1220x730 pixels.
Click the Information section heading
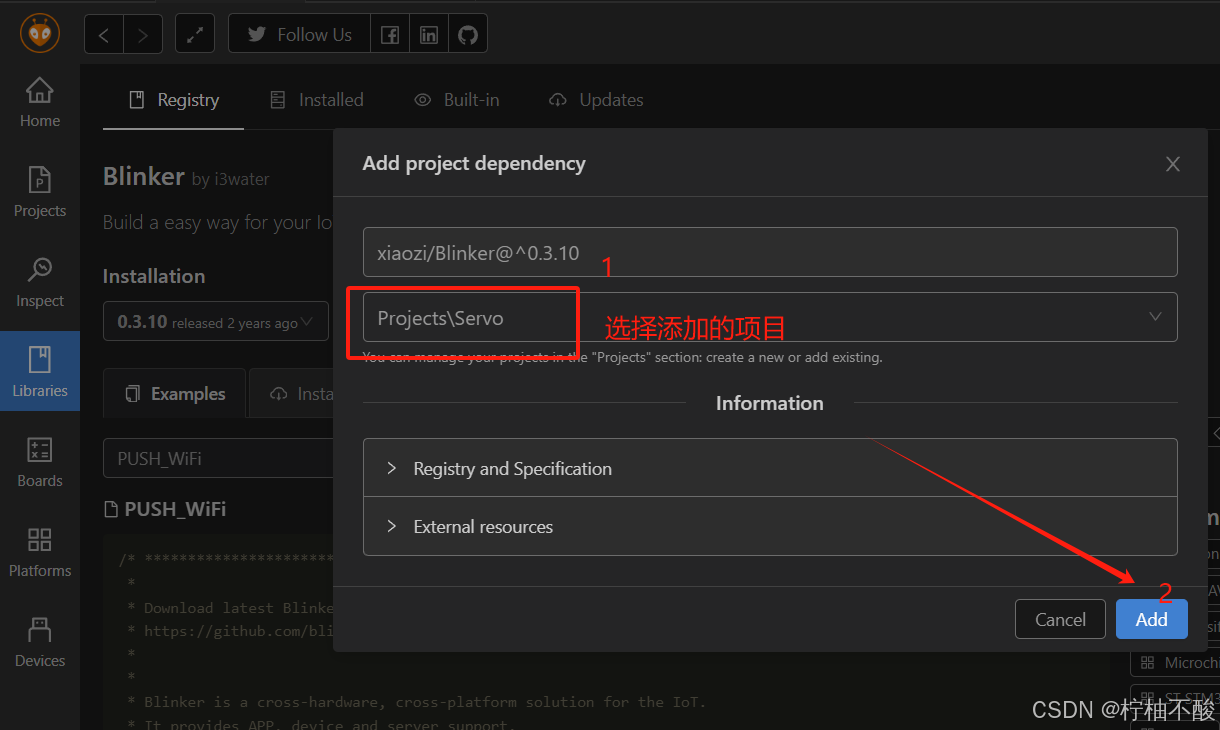click(770, 403)
